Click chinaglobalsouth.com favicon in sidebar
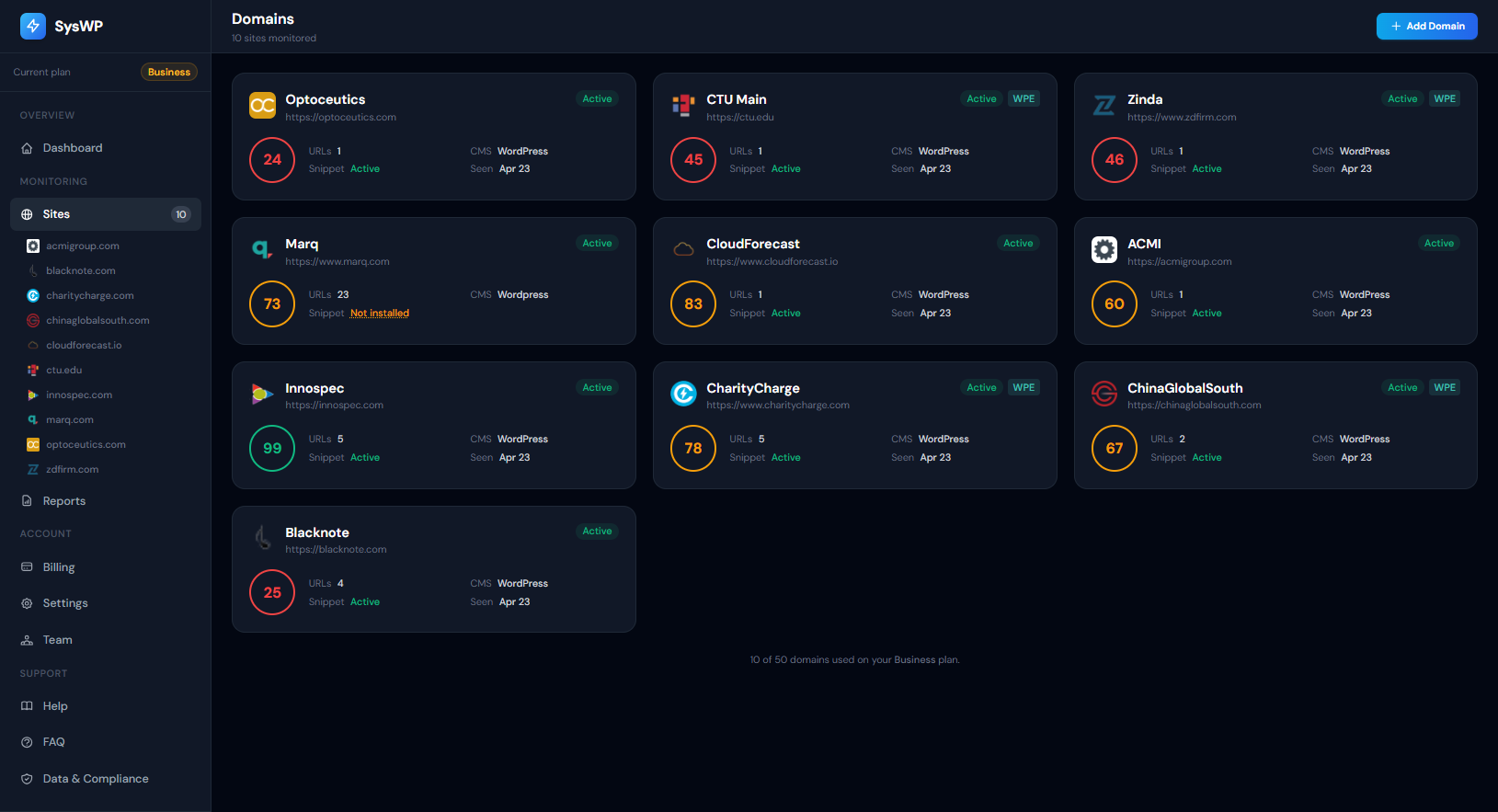This screenshot has width=1498, height=812. tap(33, 321)
